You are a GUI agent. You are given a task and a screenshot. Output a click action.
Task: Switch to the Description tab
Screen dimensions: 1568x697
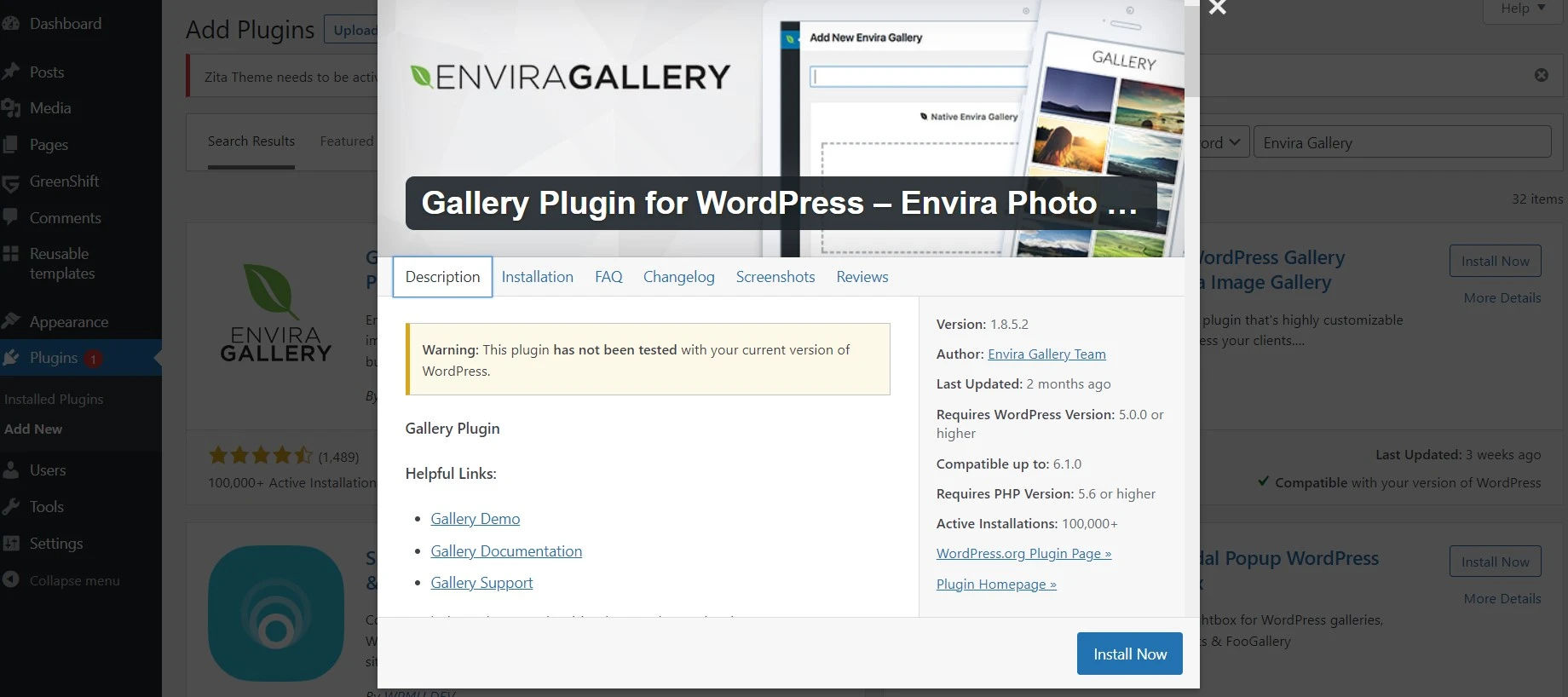tap(442, 277)
